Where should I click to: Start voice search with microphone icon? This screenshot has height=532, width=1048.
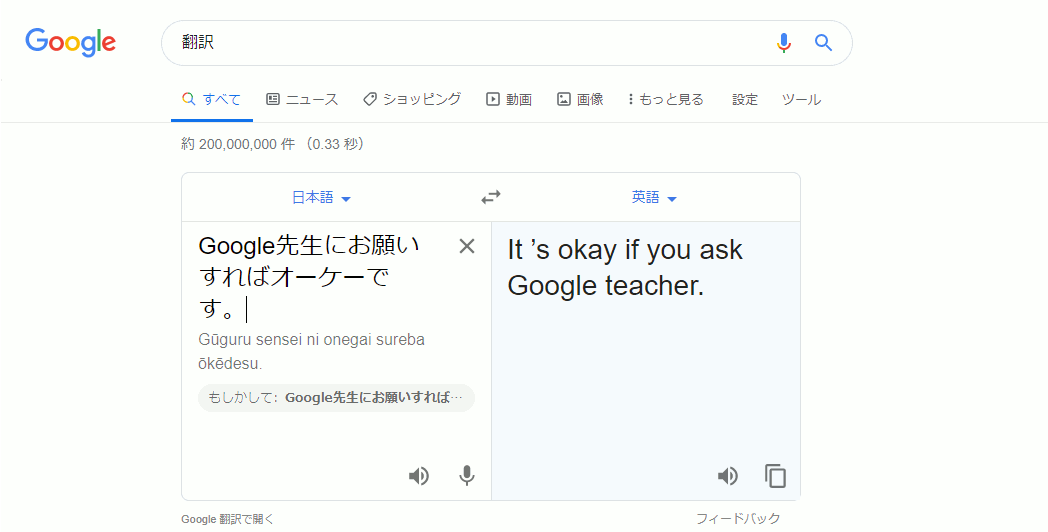coord(784,43)
